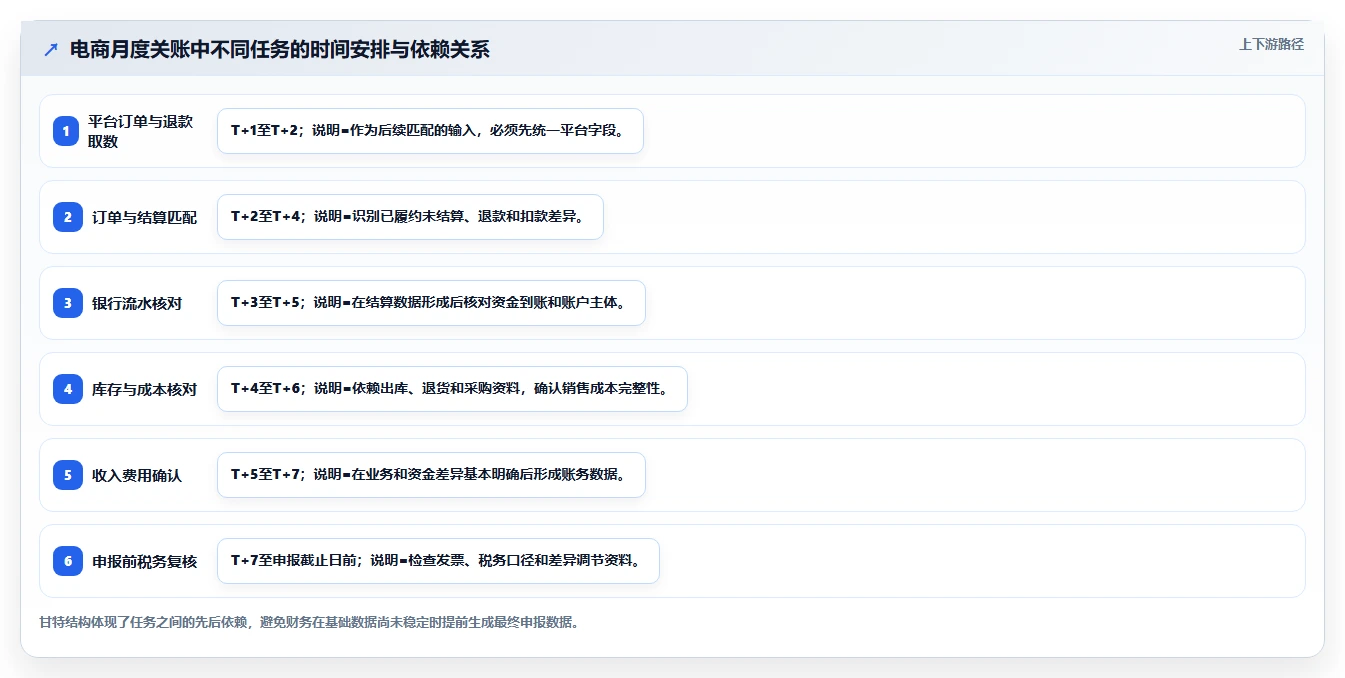This screenshot has height=678, width=1345.
Task: Click the 上下游路径 label
Action: pos(1271,44)
